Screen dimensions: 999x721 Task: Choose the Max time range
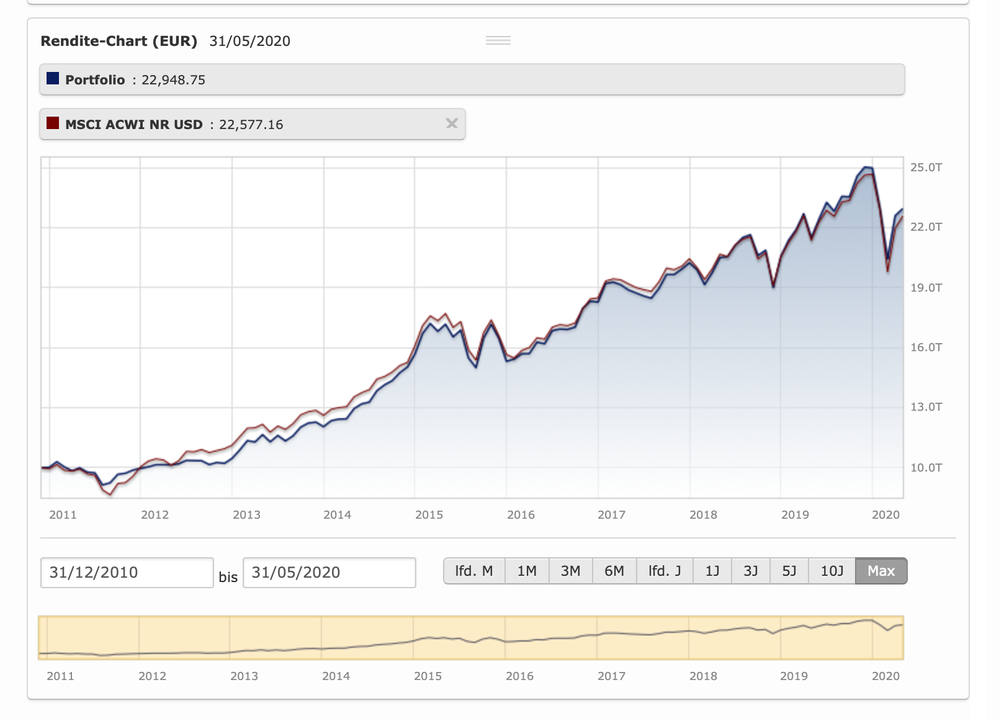click(881, 571)
